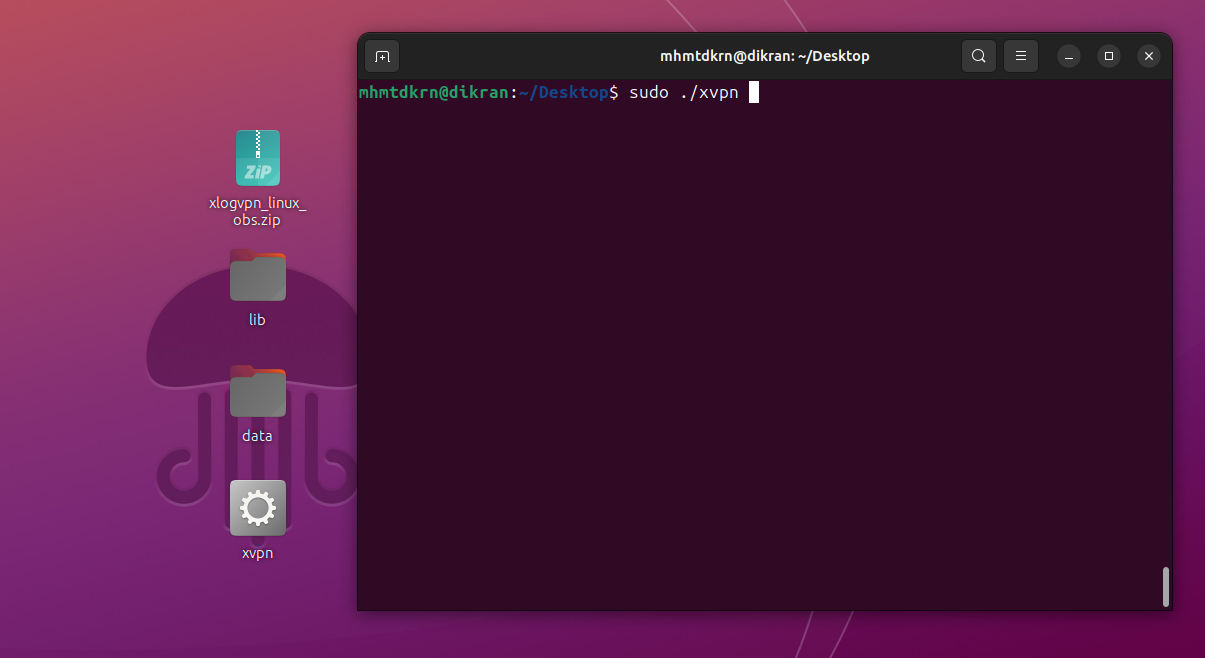
Task: Click the xlogvpn_linux_obs.zip file name label
Action: [x=257, y=211]
